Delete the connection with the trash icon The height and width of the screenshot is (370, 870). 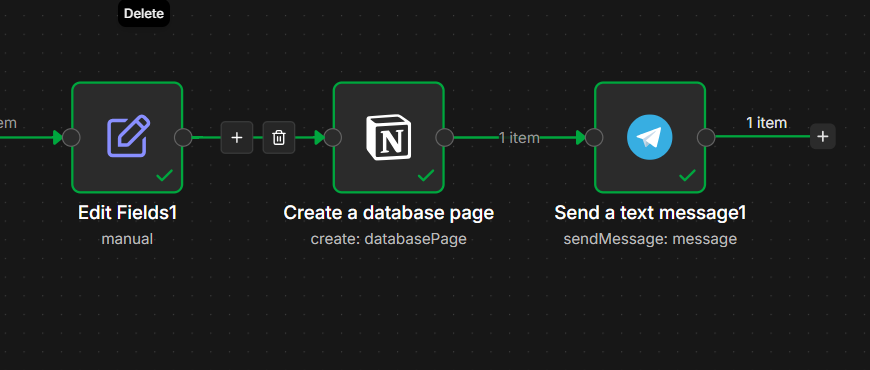[279, 138]
